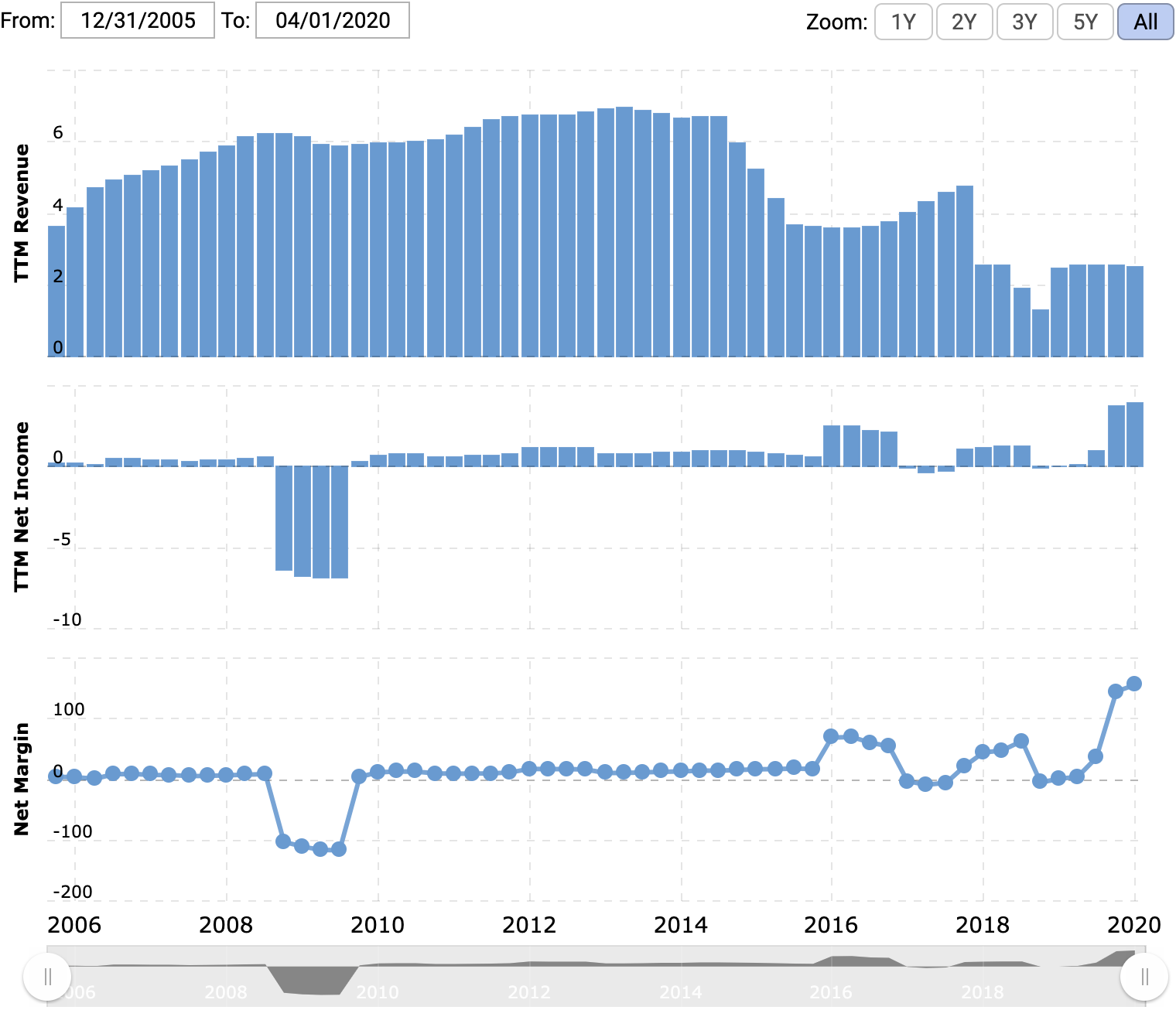Click the tallest TTM Revenue bar in 2013

tap(624, 232)
